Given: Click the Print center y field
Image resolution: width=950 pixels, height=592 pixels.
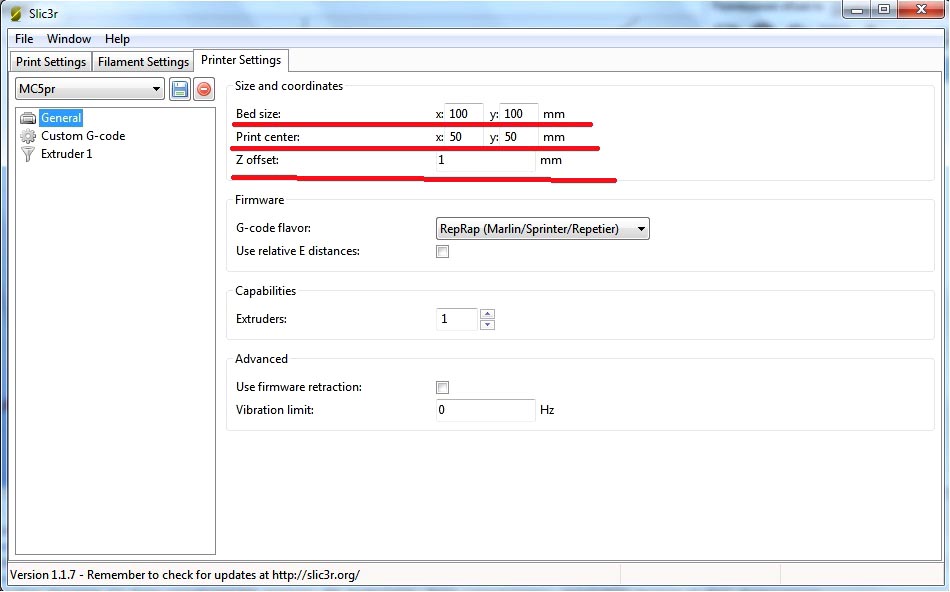Looking at the screenshot, I should 519,137.
